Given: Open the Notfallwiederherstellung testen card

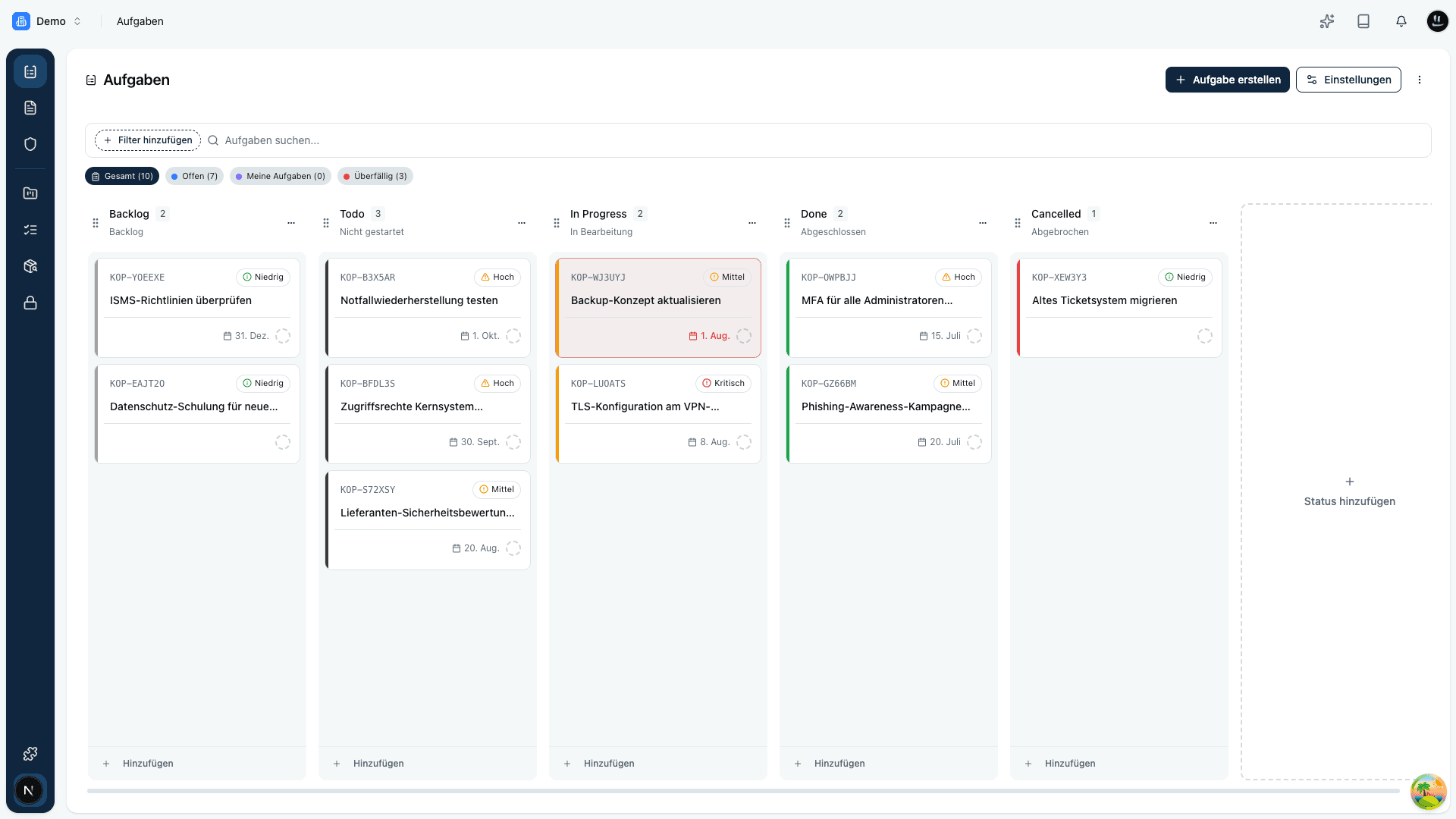Looking at the screenshot, I should point(428,308).
